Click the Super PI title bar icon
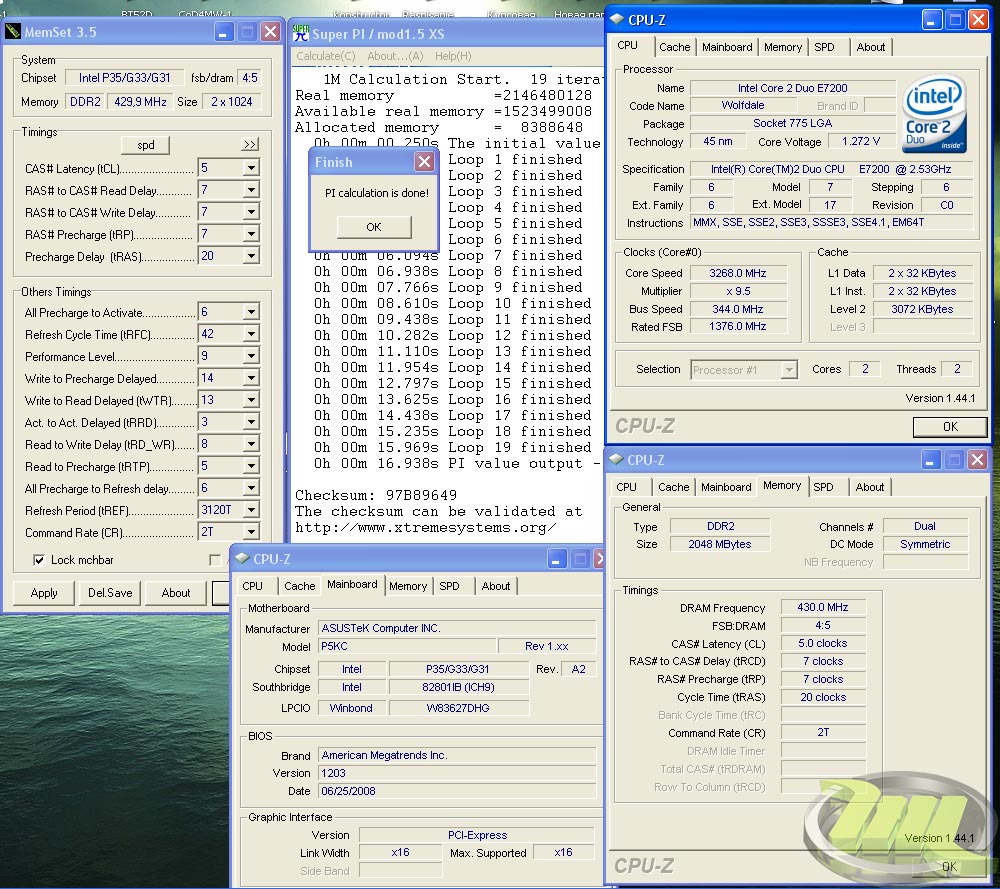1000x889 pixels. 301,33
